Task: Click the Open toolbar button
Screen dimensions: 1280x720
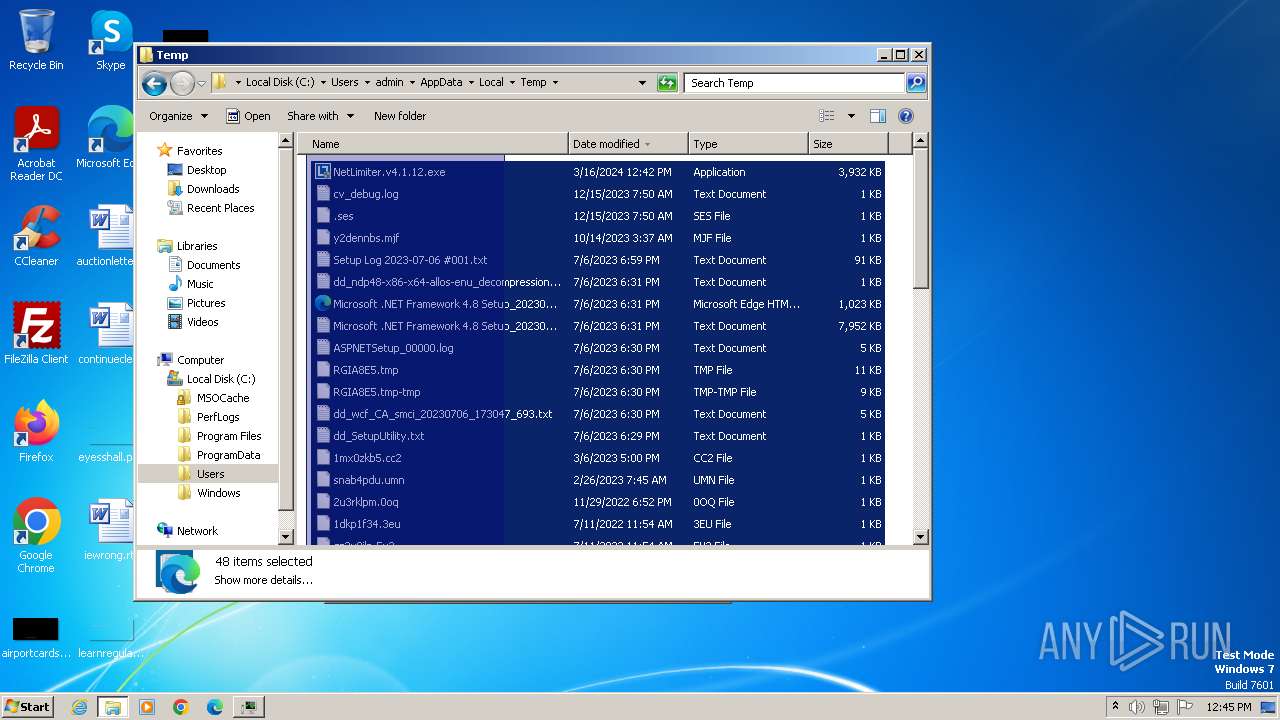Action: coord(248,116)
